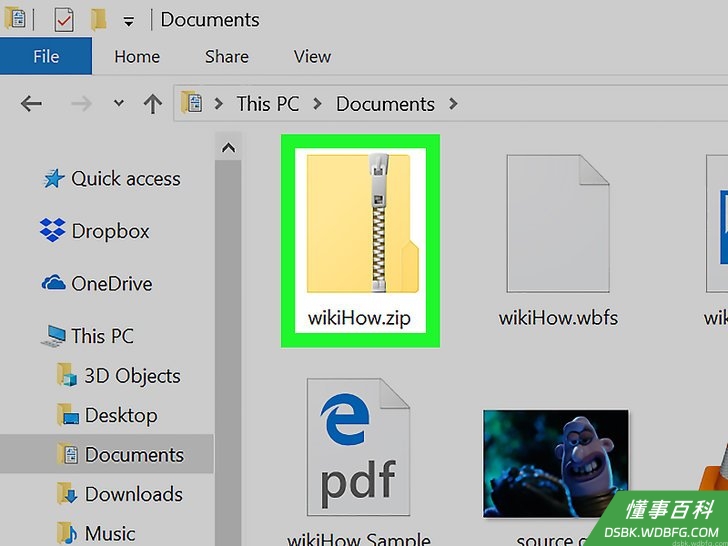This screenshot has width=728, height=546.
Task: Expand the chevron after Documents in address bar
Action: 453,104
